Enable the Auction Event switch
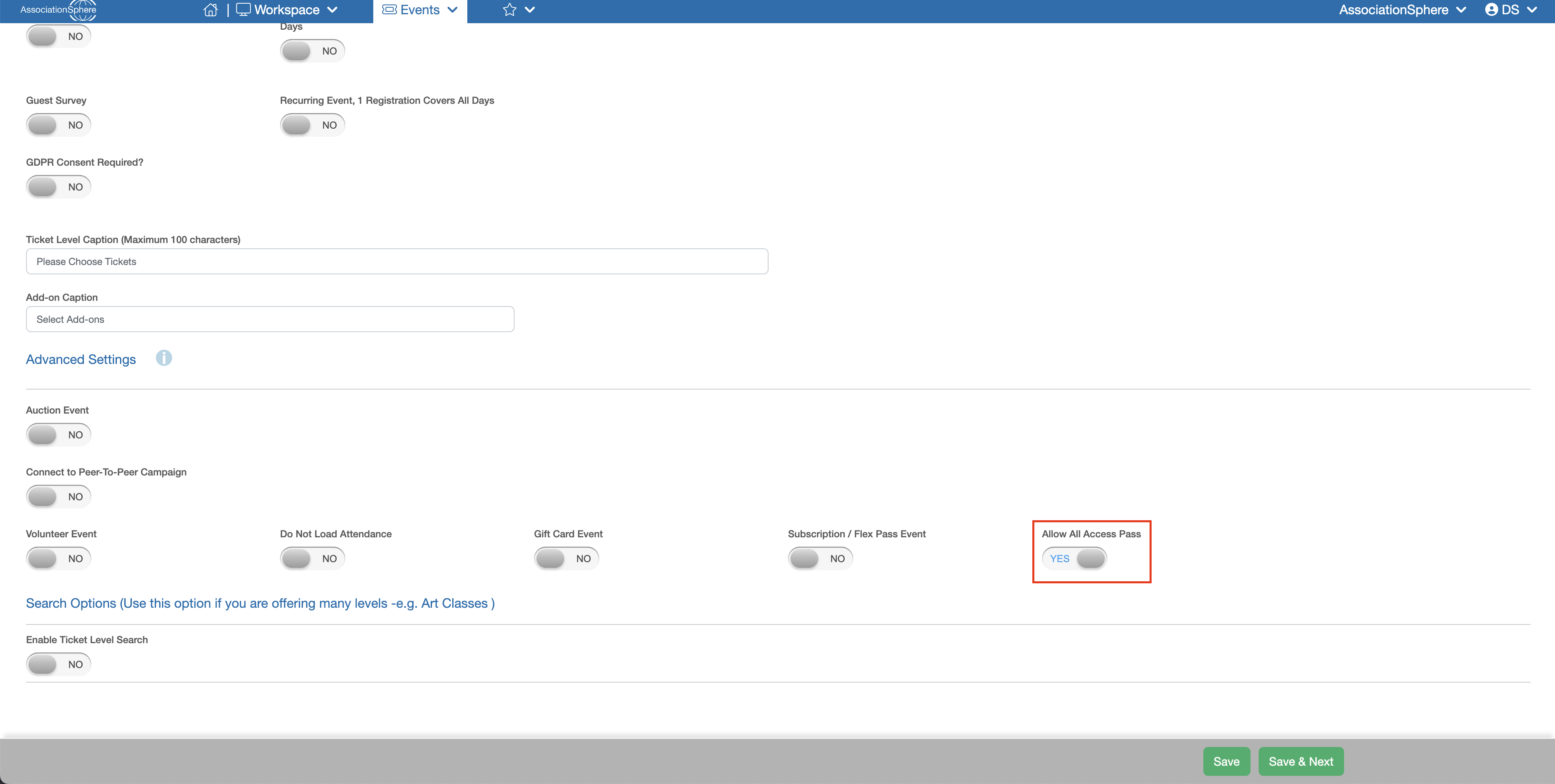The width and height of the screenshot is (1555, 784). pyautogui.click(x=59, y=435)
